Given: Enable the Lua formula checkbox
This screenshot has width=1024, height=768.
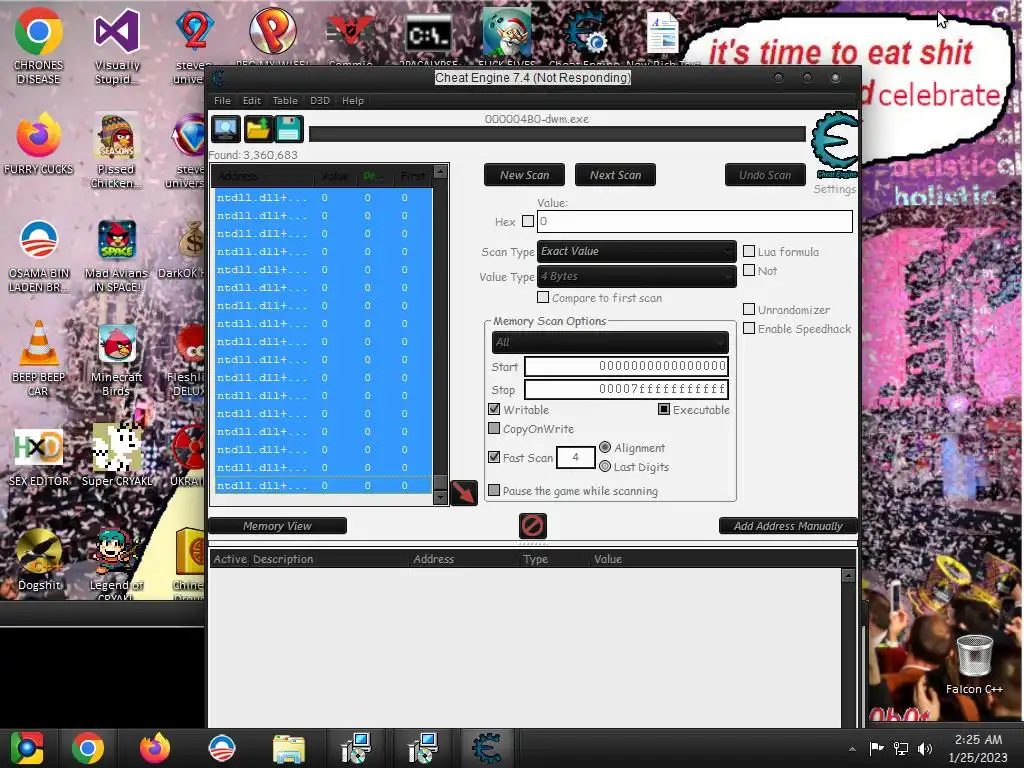Looking at the screenshot, I should 749,251.
